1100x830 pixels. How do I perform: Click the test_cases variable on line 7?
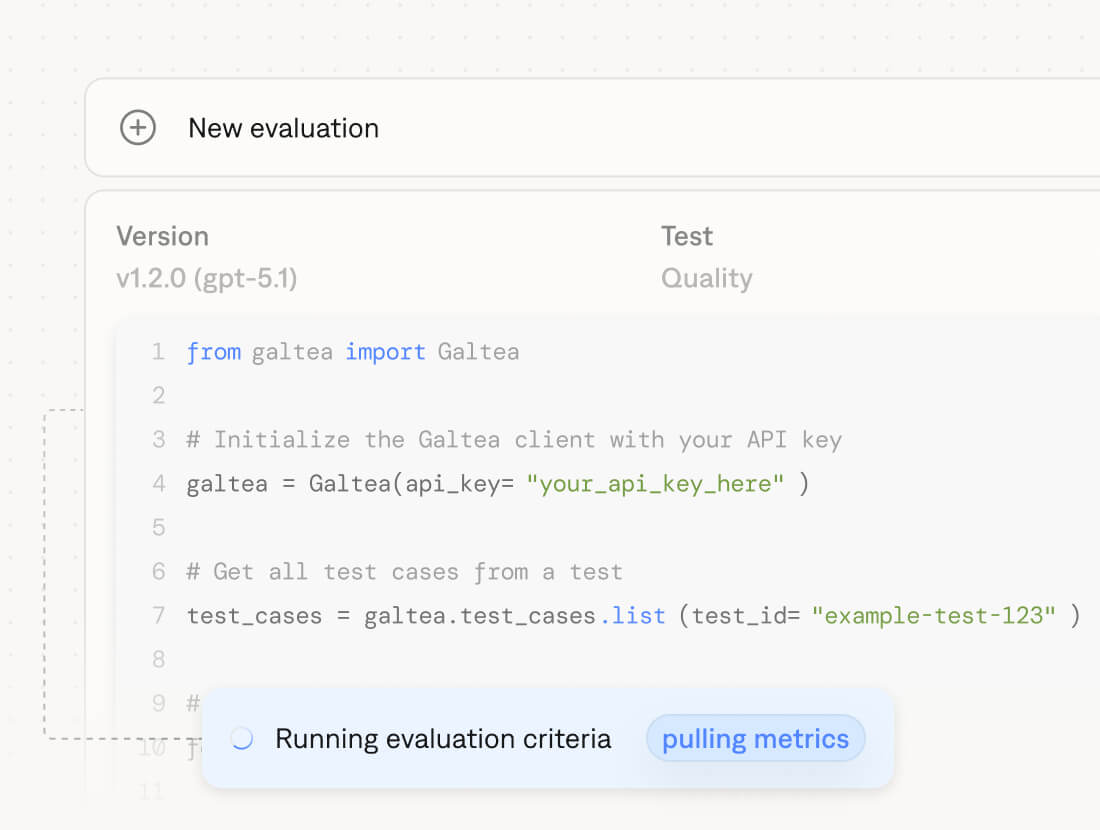coord(254,616)
